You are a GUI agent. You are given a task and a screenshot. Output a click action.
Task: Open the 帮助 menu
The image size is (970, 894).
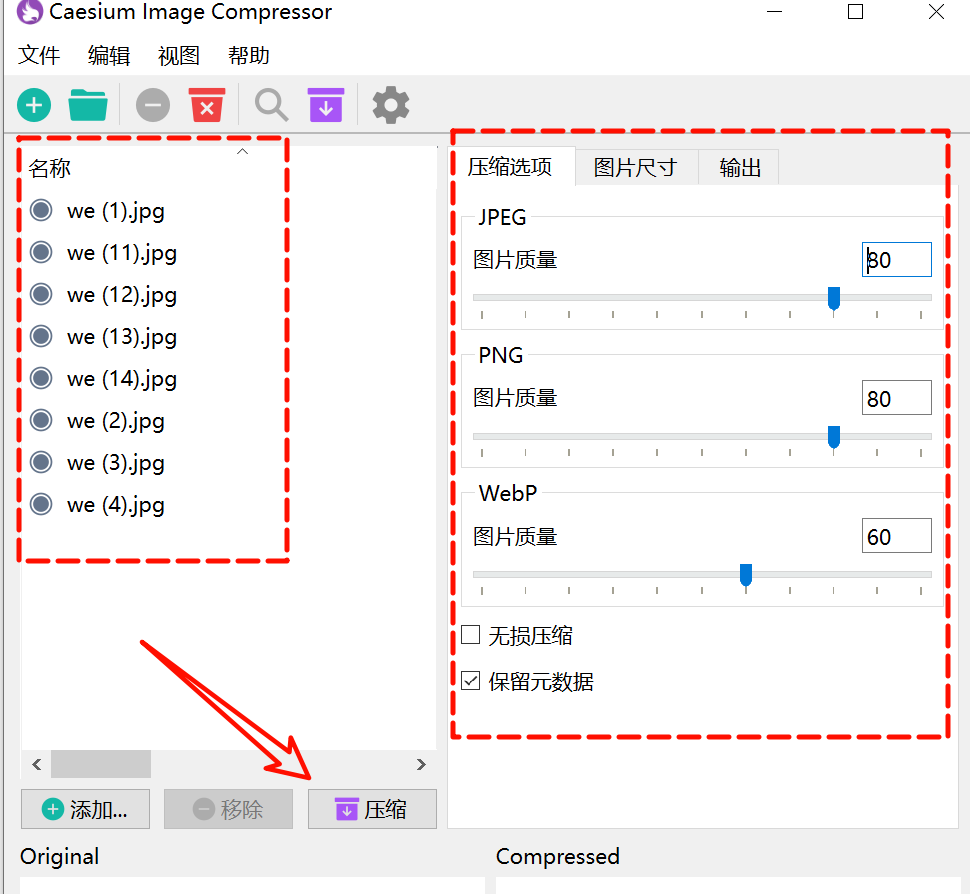(x=249, y=56)
